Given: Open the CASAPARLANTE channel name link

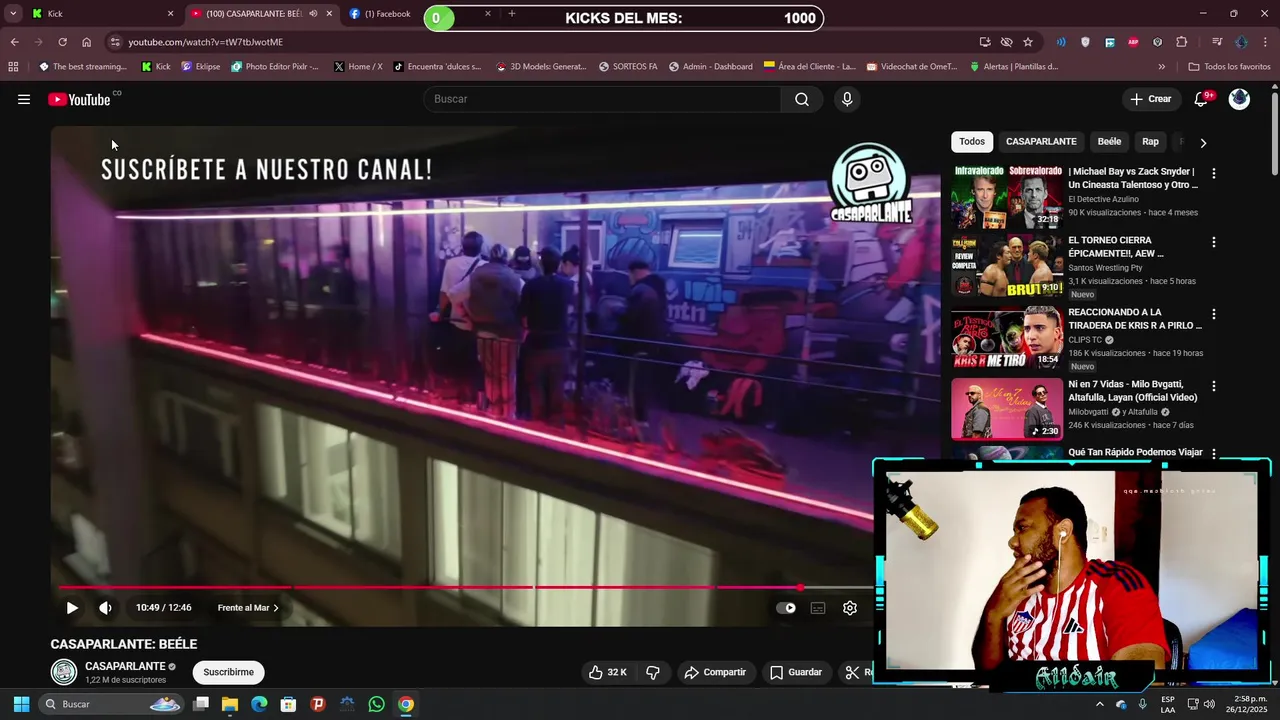Looking at the screenshot, I should [125, 666].
